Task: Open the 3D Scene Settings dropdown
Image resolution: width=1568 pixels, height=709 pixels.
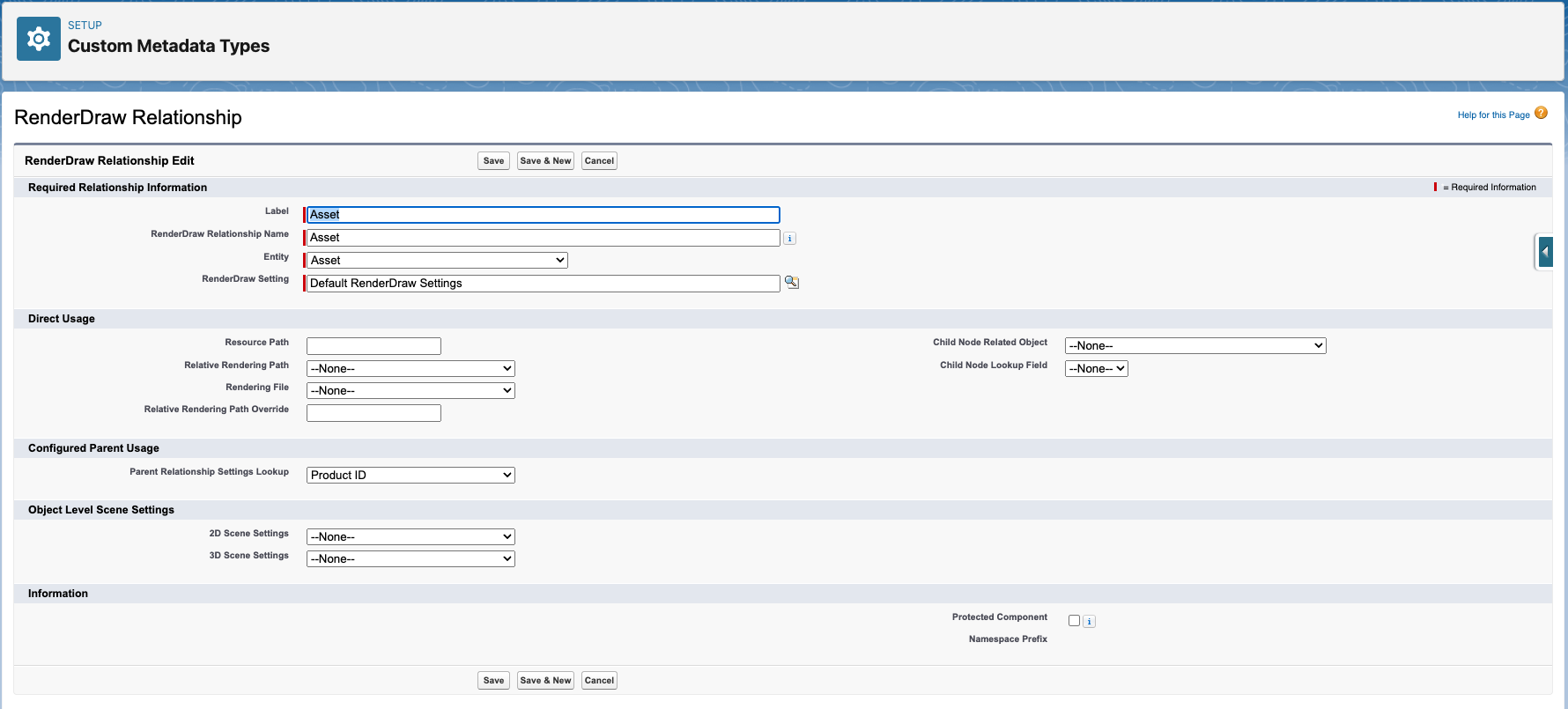Action: 410,559
